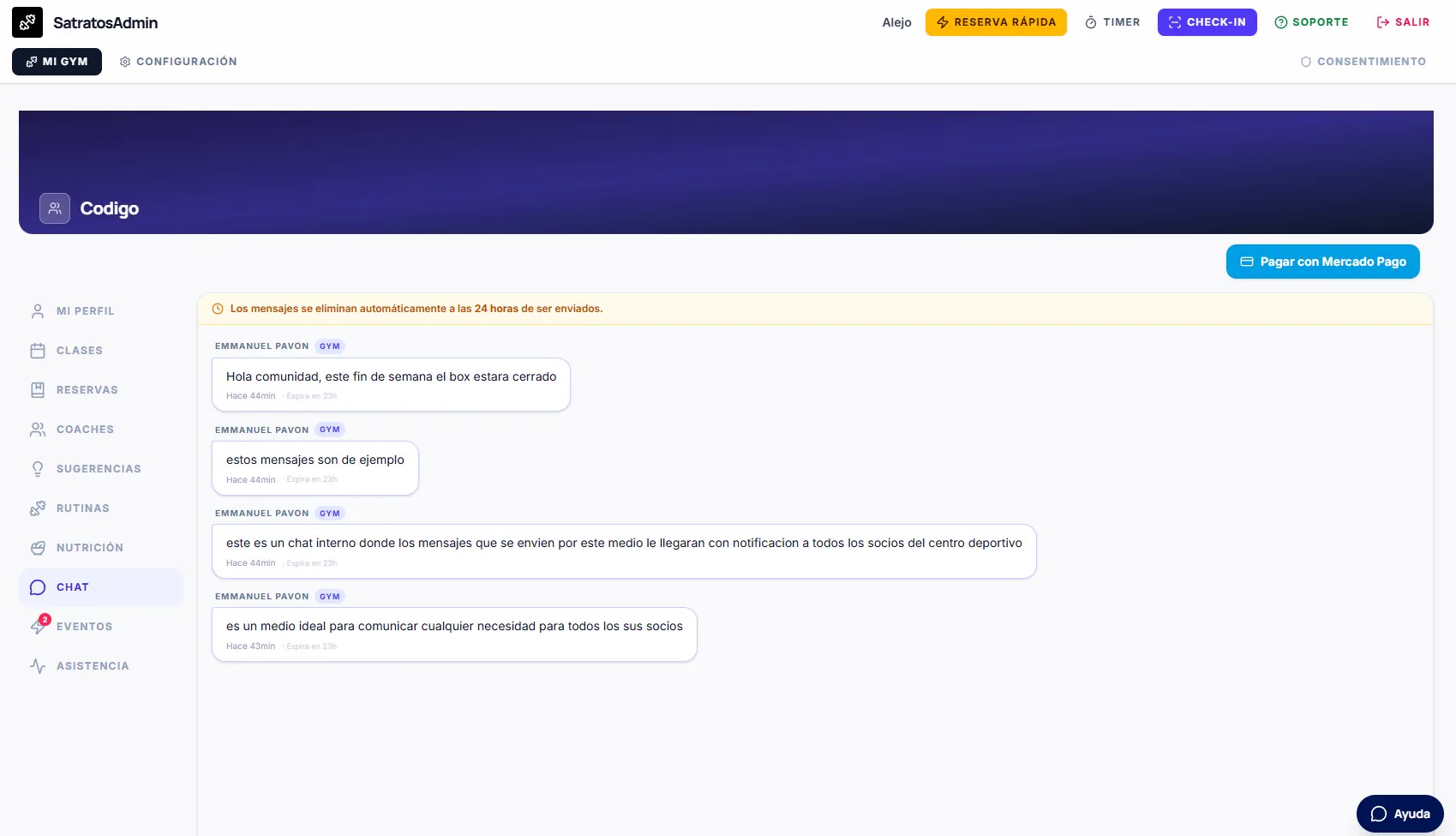Screen dimensions: 1456x836
Task: Click Pagar con Mercado Pago button
Action: tap(1322, 262)
